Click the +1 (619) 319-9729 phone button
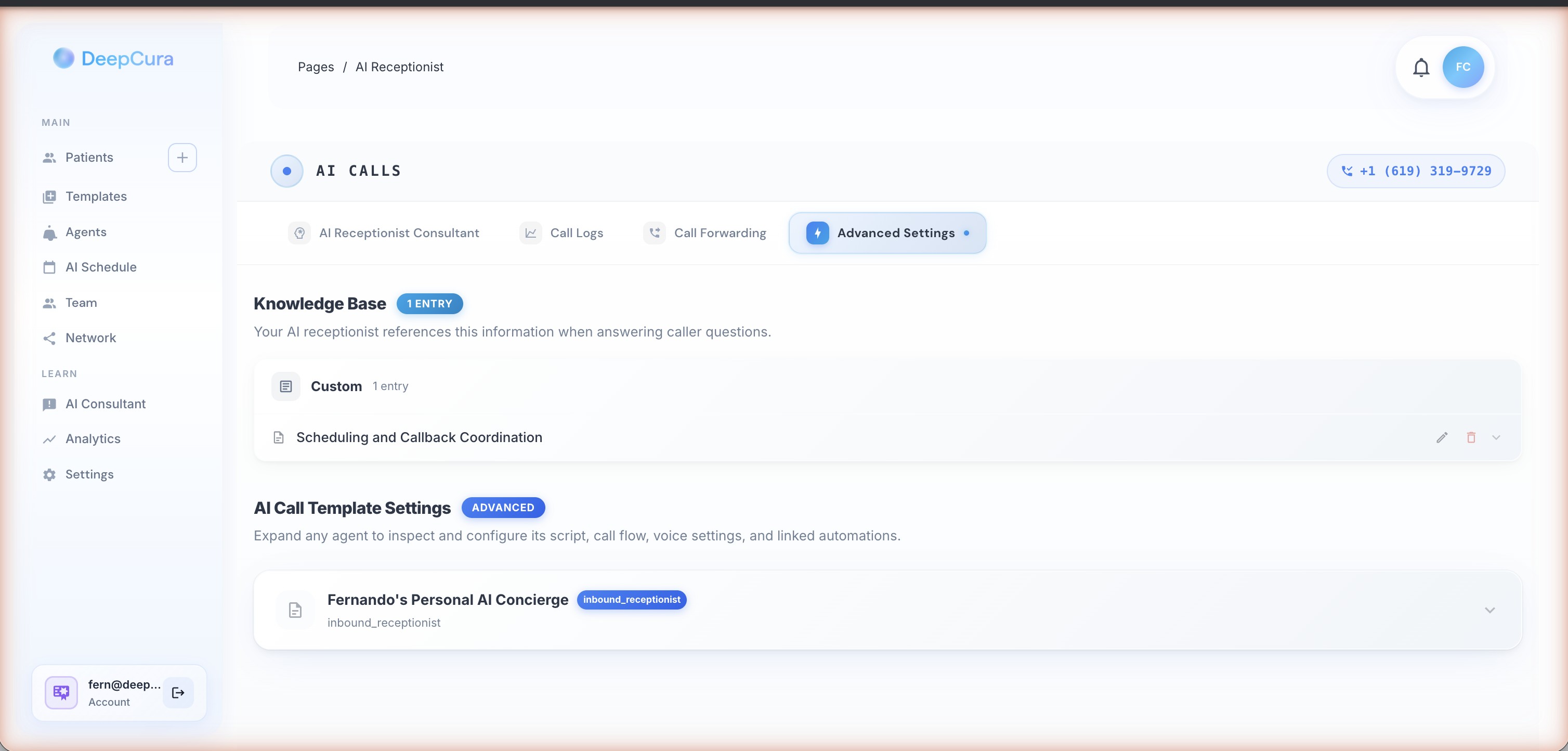 click(x=1416, y=171)
